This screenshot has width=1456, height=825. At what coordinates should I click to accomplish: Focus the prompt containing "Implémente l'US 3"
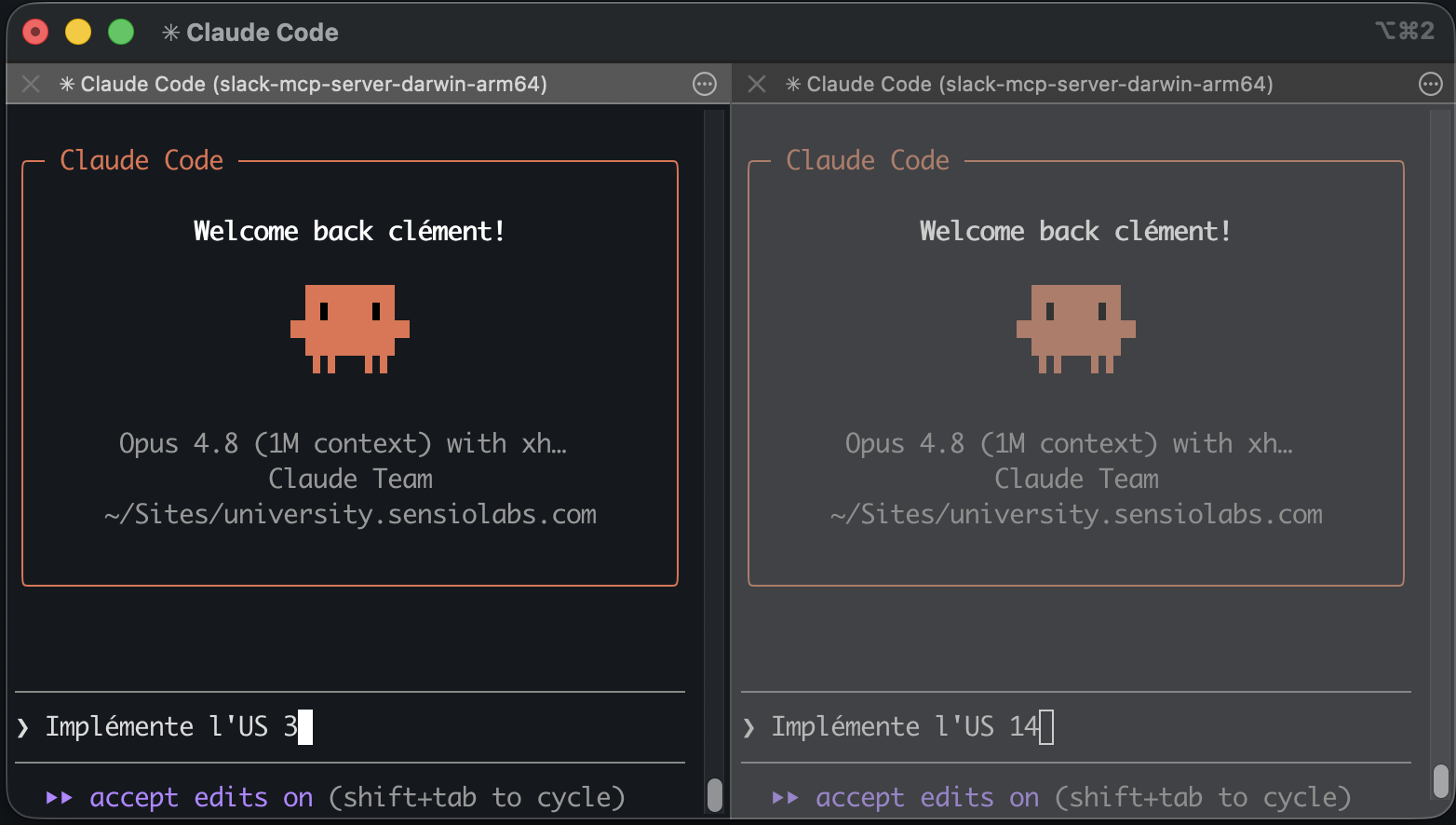[350, 726]
